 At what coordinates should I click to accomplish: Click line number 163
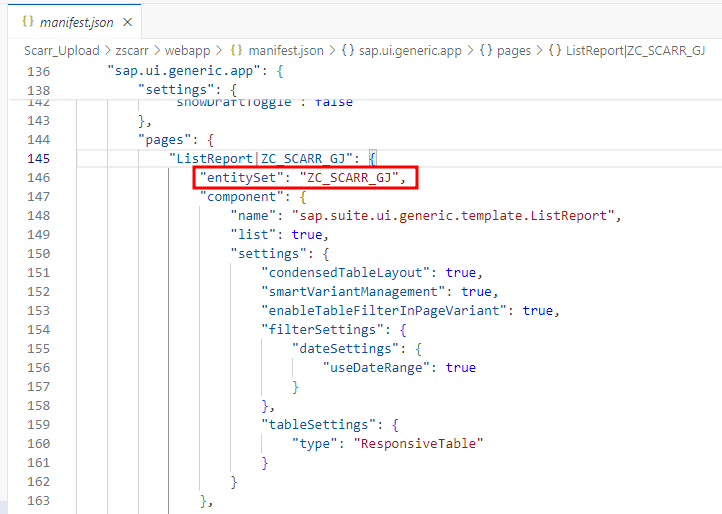click(38, 500)
